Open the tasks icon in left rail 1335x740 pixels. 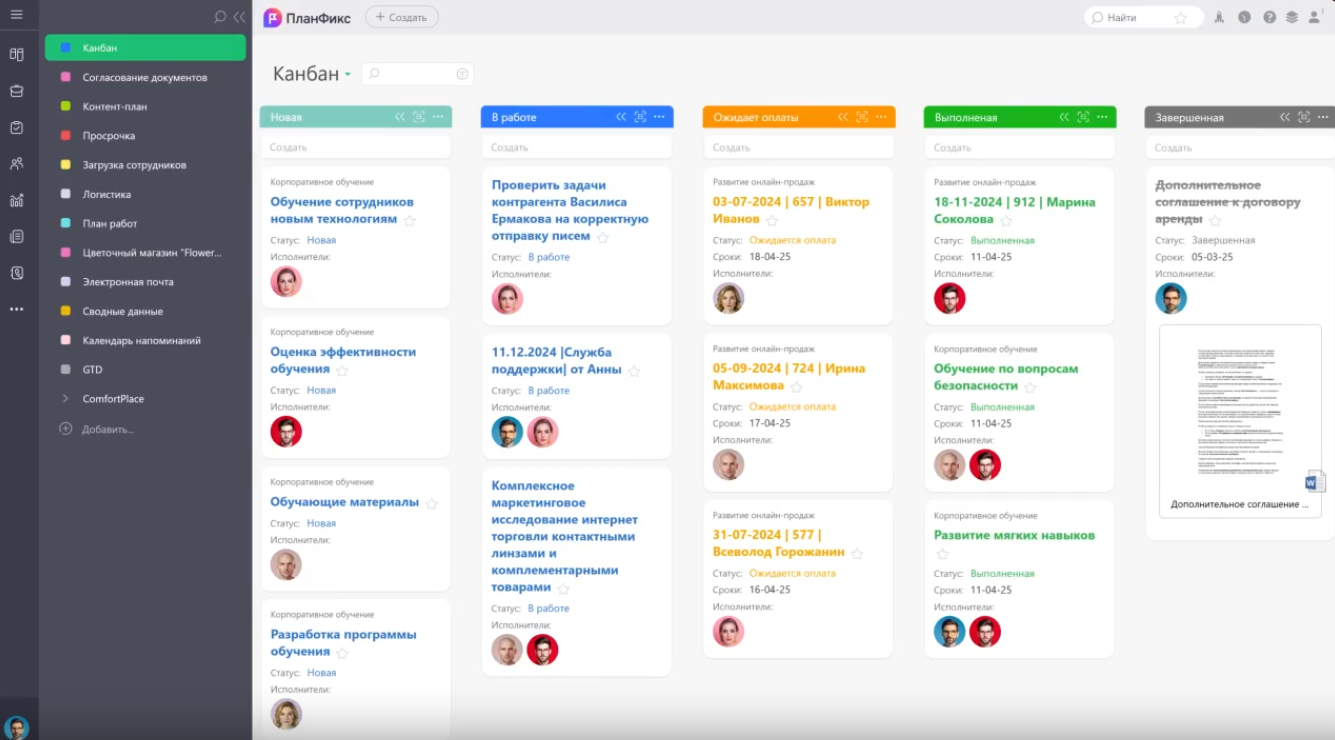click(x=16, y=128)
